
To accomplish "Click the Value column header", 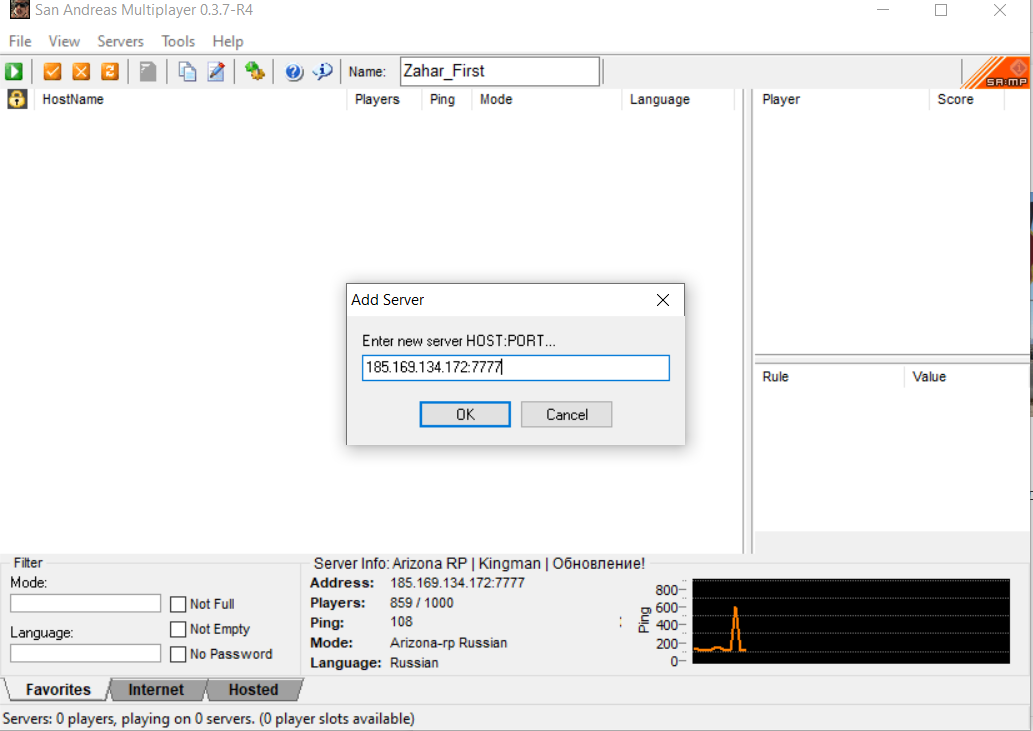I will pyautogui.click(x=966, y=377).
